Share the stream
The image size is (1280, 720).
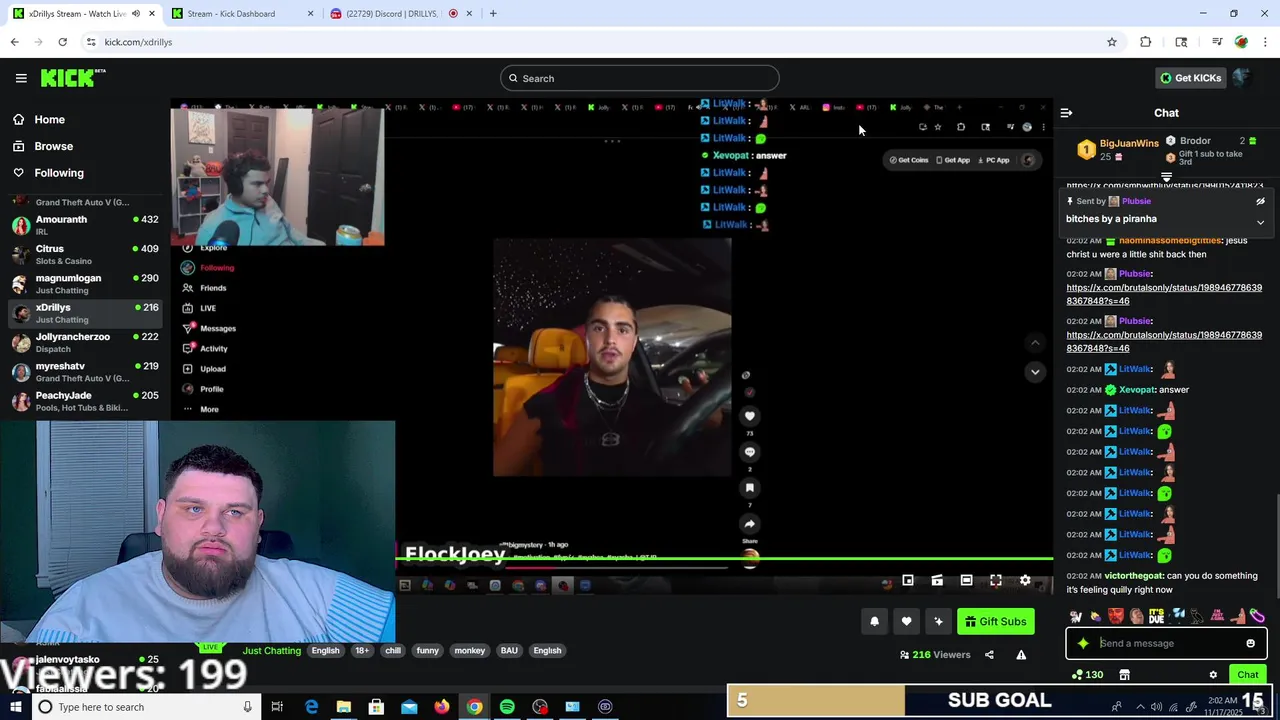[x=989, y=655]
